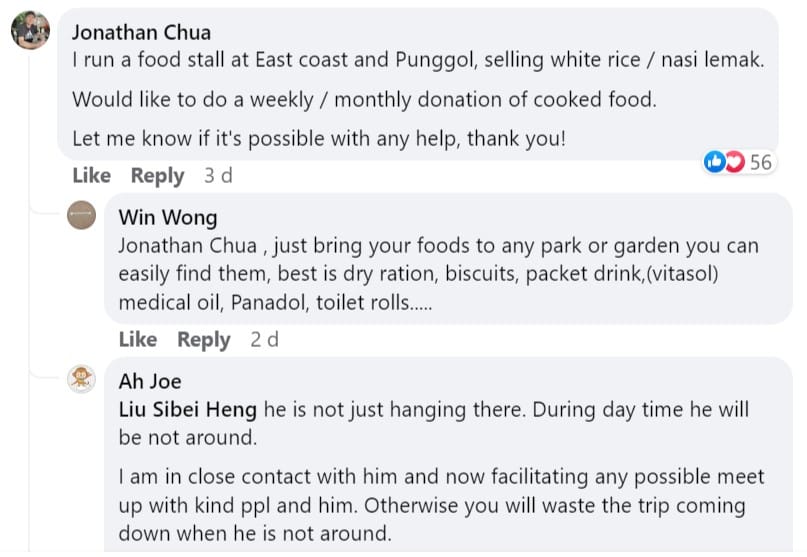Screen dimensions: 807x557
Task: Open tagged Liu Sibei Heng profile
Action: (187, 410)
